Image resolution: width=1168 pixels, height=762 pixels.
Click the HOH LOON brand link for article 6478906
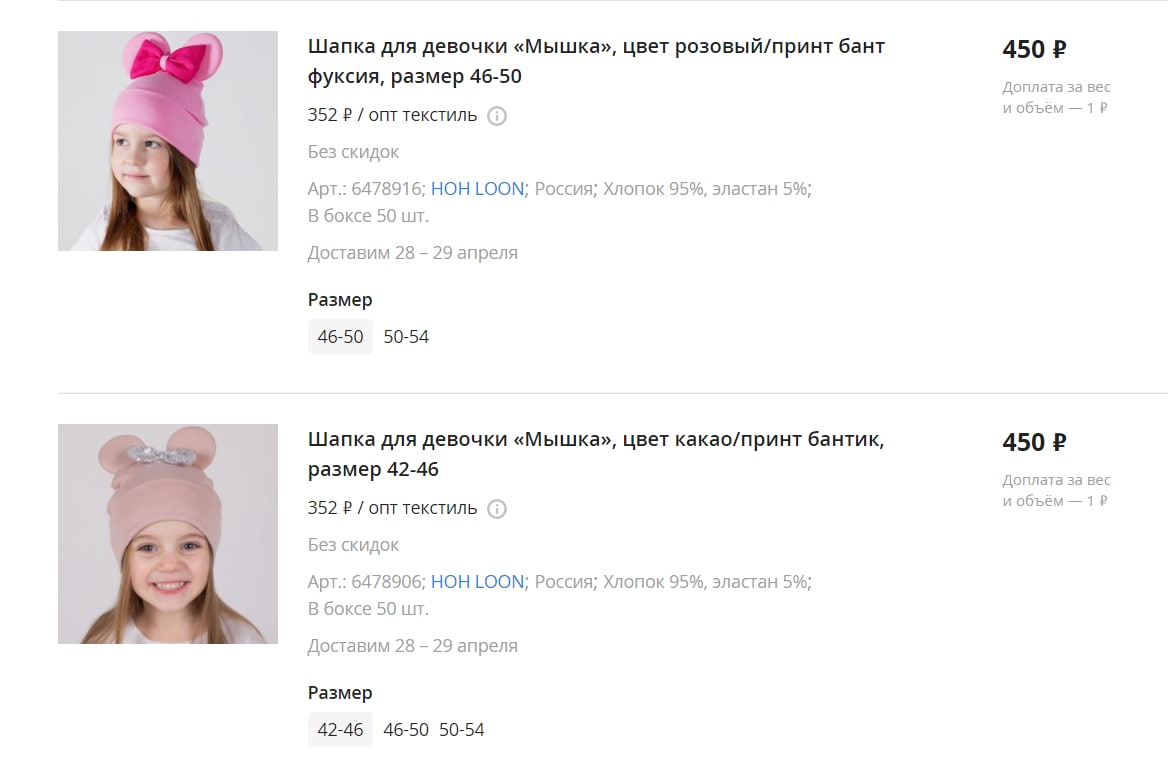(x=477, y=582)
